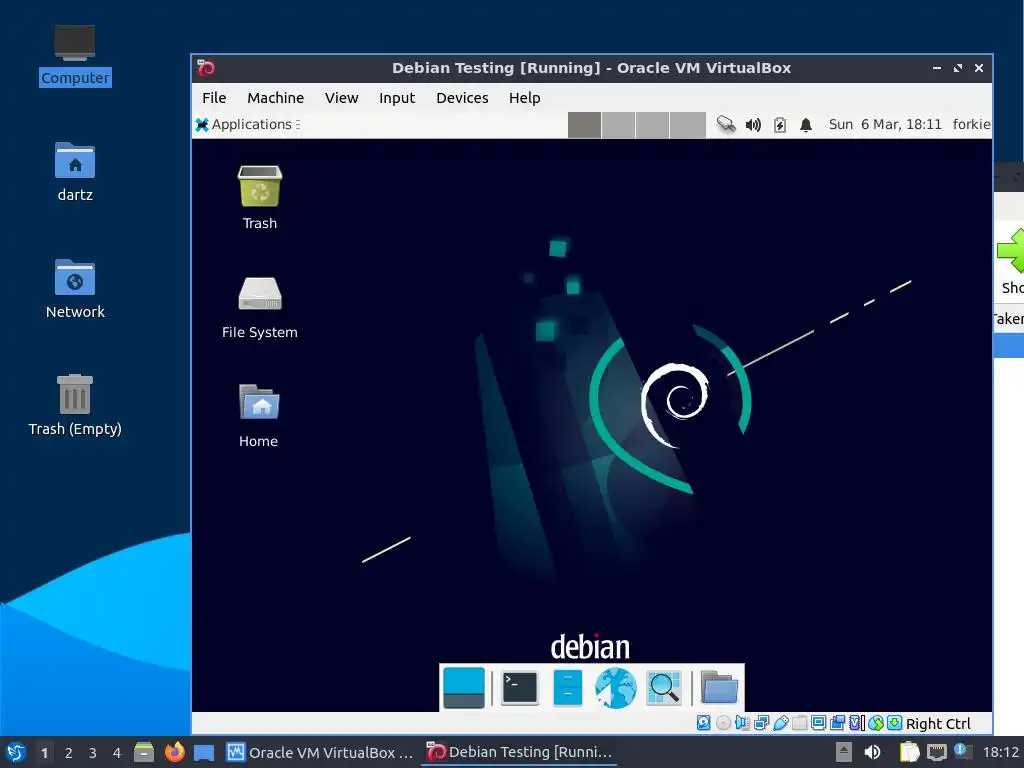Click host volume speaker icon in tray

click(x=872, y=752)
